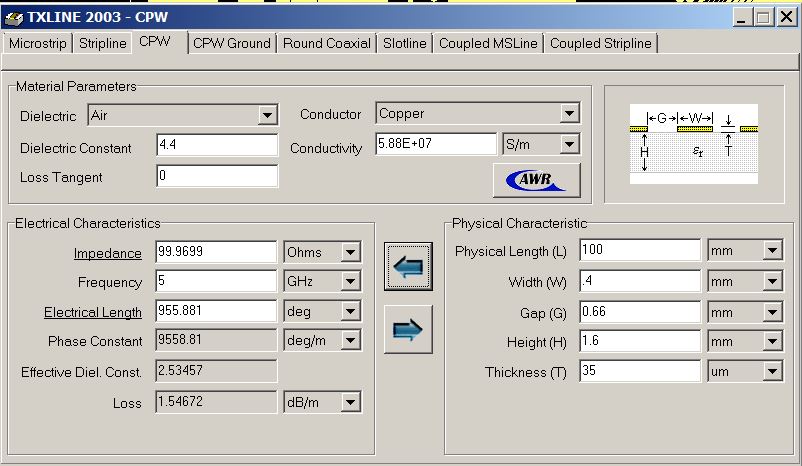The width and height of the screenshot is (802, 466).
Task: Open the CPW Ground tab
Action: [x=232, y=43]
